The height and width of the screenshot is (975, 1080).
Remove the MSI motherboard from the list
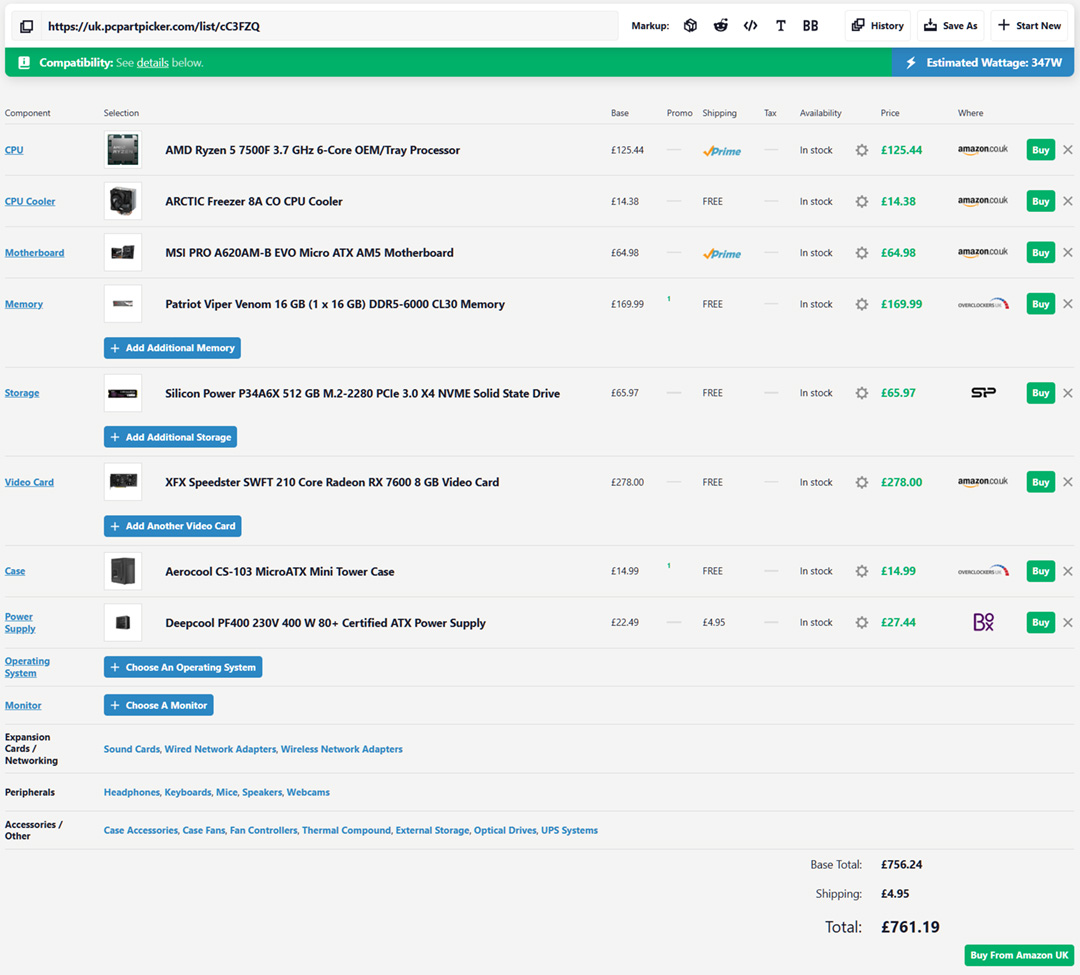pos(1068,253)
